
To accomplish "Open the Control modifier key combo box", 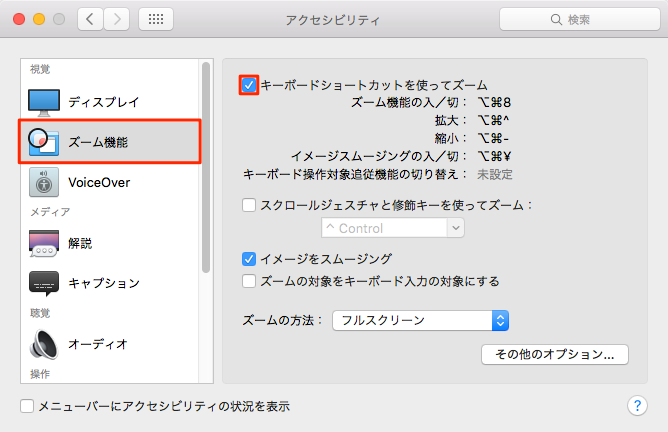I will pyautogui.click(x=393, y=228).
